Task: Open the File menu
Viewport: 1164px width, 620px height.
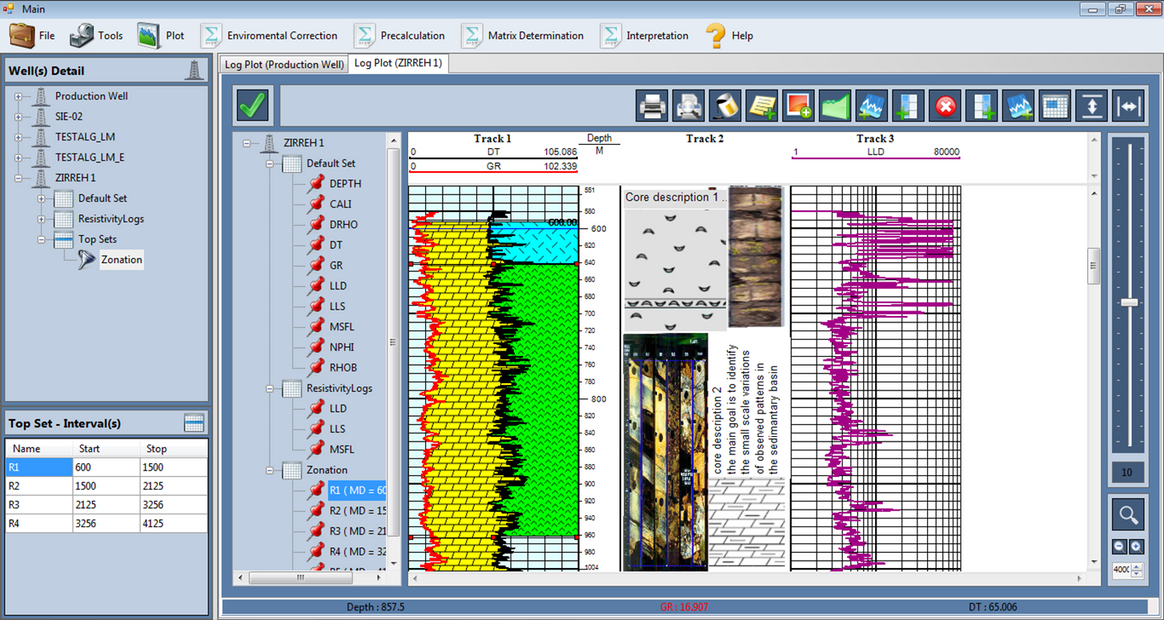Action: [x=33, y=36]
